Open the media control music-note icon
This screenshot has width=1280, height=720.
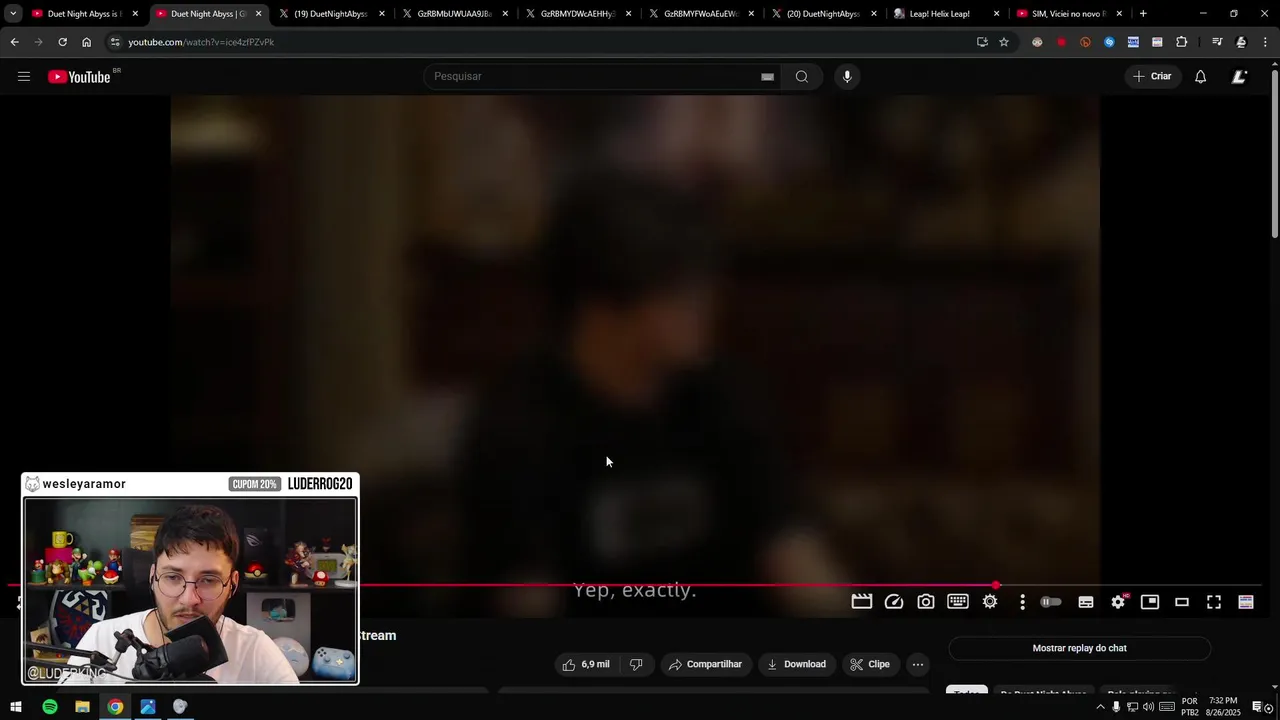click(1217, 42)
